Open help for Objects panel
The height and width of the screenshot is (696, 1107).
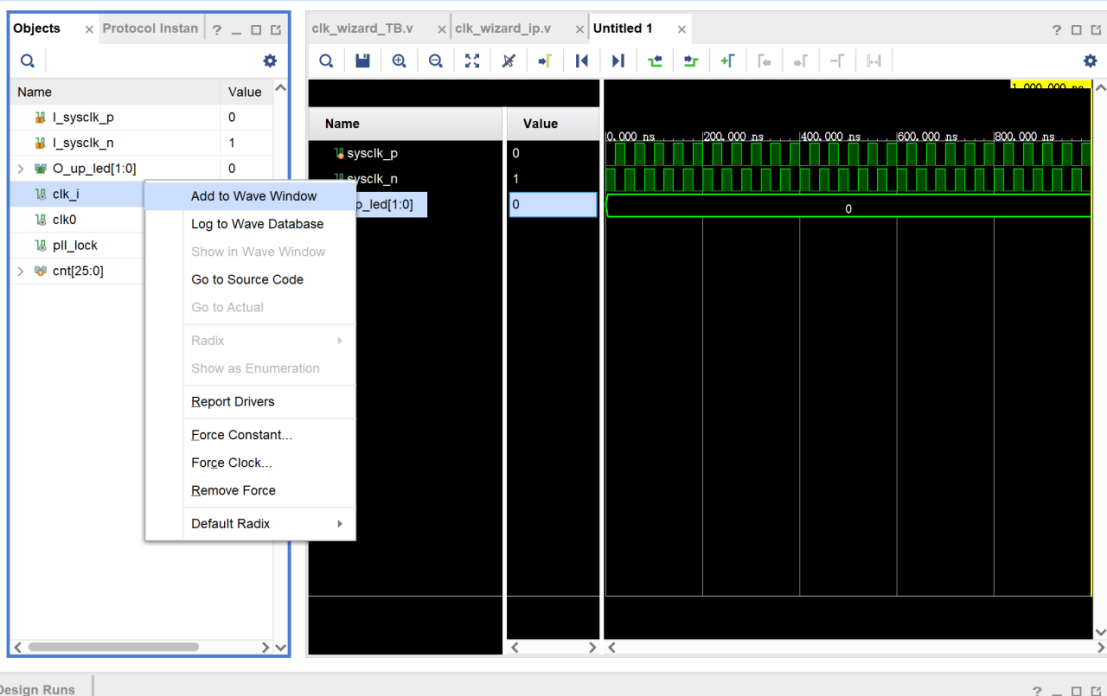[x=217, y=30]
